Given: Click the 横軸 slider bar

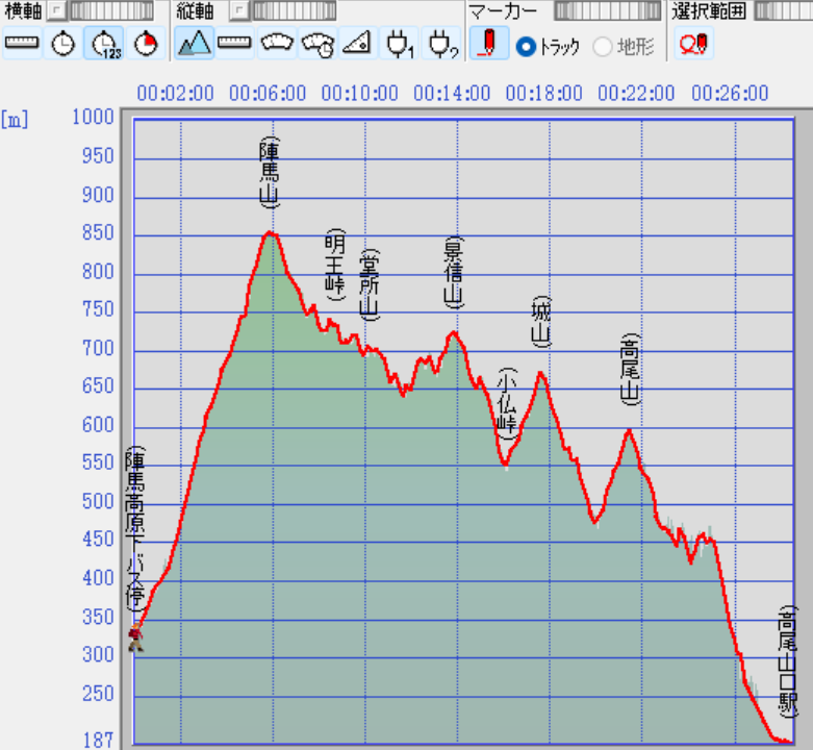Looking at the screenshot, I should [x=111, y=10].
